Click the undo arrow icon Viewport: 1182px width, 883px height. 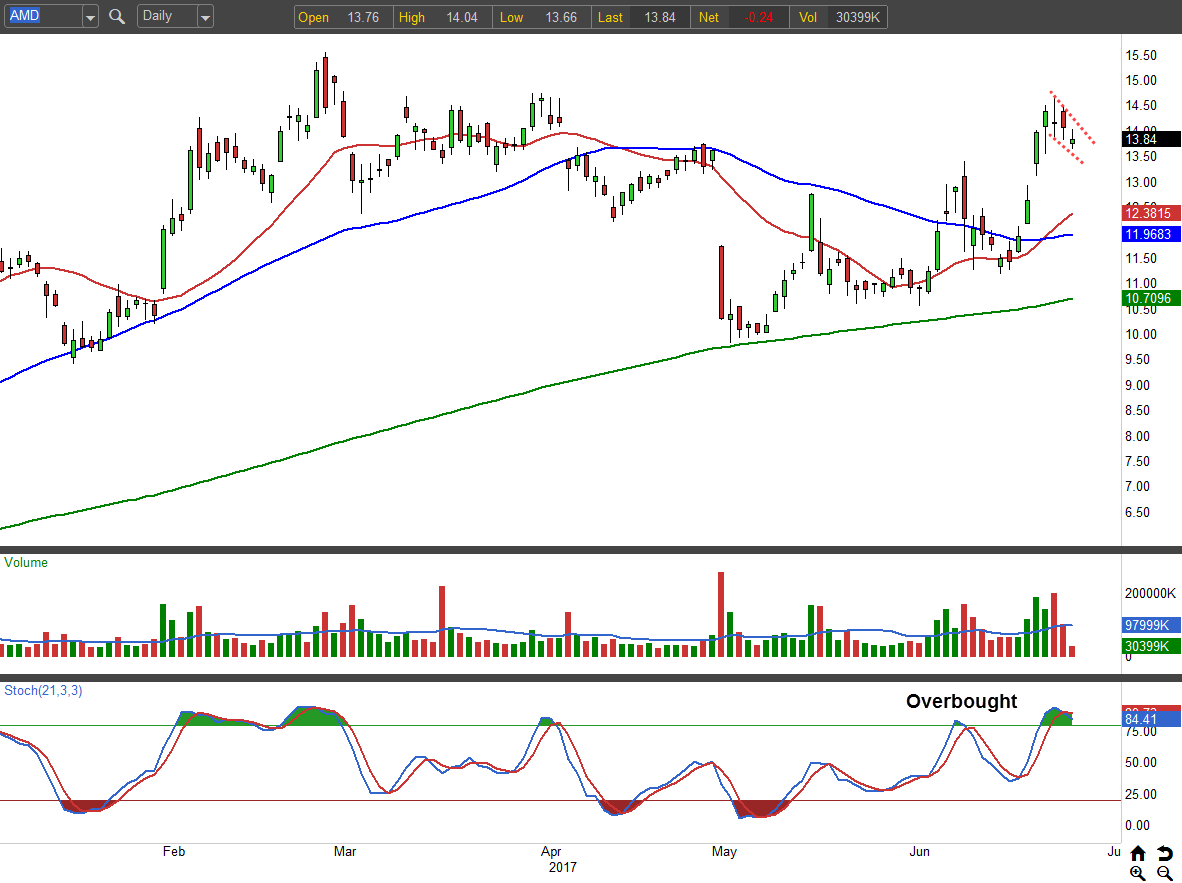(x=1164, y=853)
